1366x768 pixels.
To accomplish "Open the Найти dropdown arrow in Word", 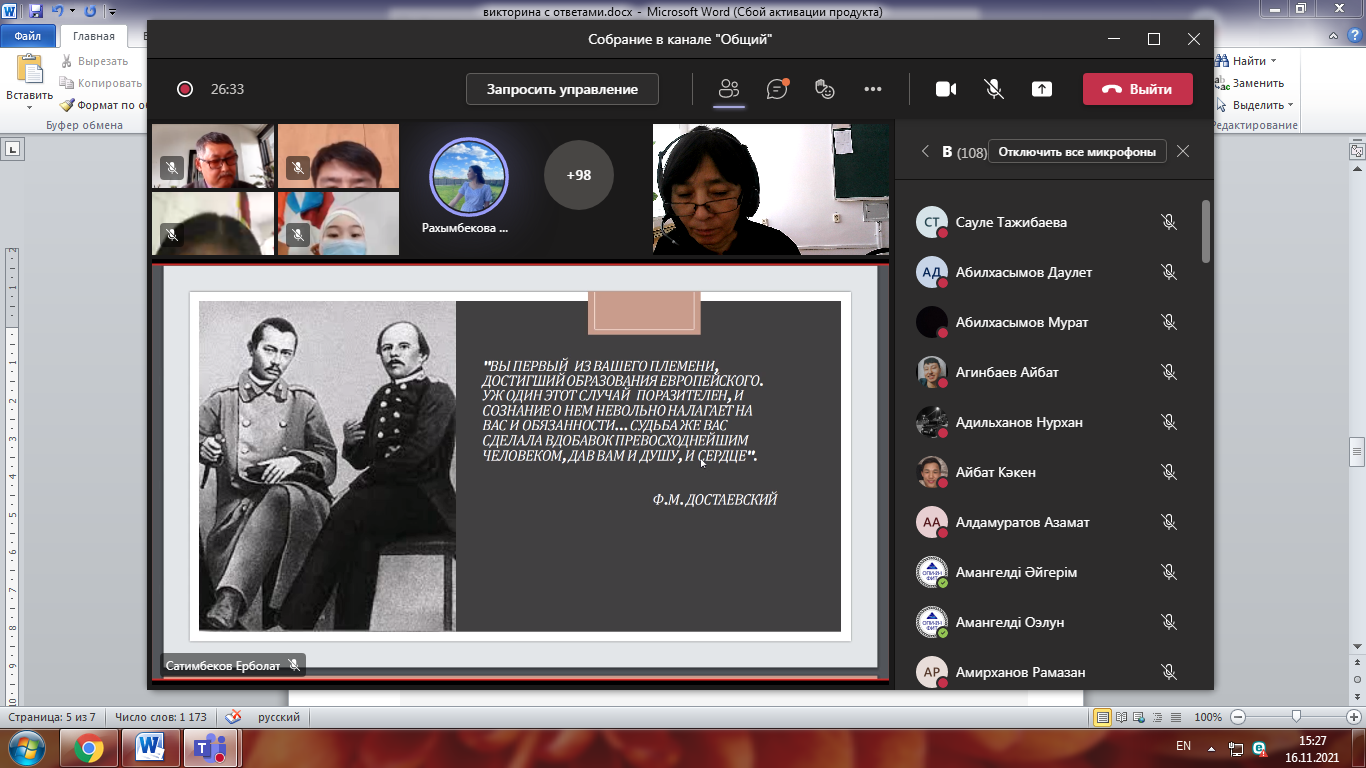I will [x=1274, y=61].
